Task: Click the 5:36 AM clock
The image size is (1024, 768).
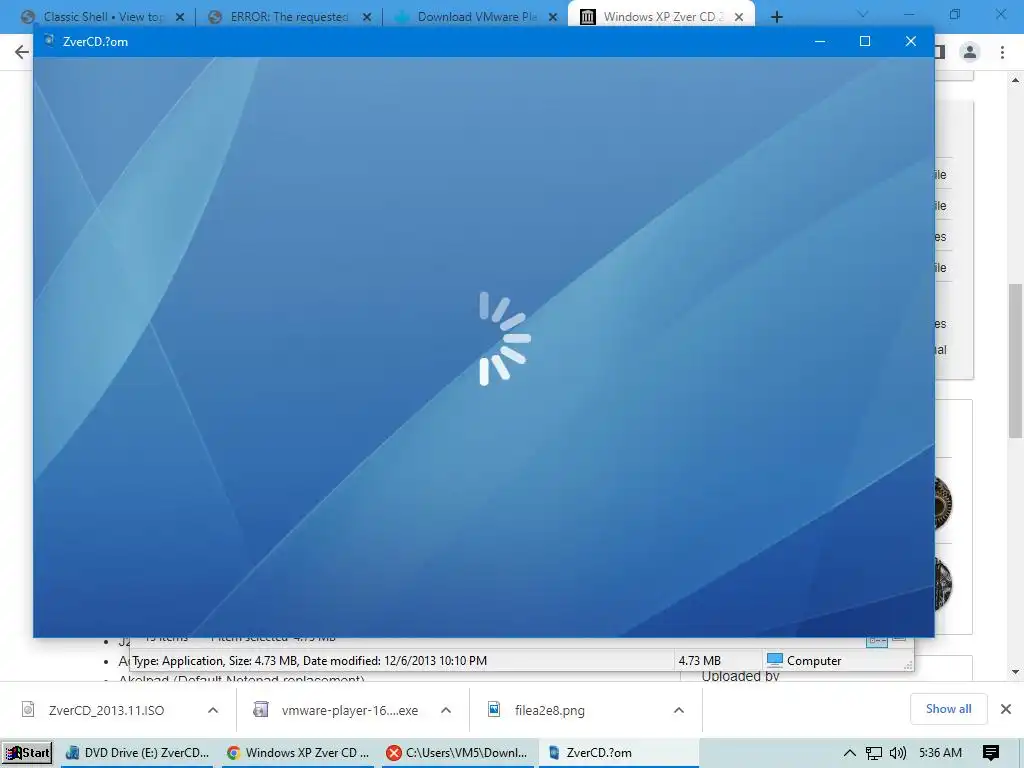Action: click(940, 753)
